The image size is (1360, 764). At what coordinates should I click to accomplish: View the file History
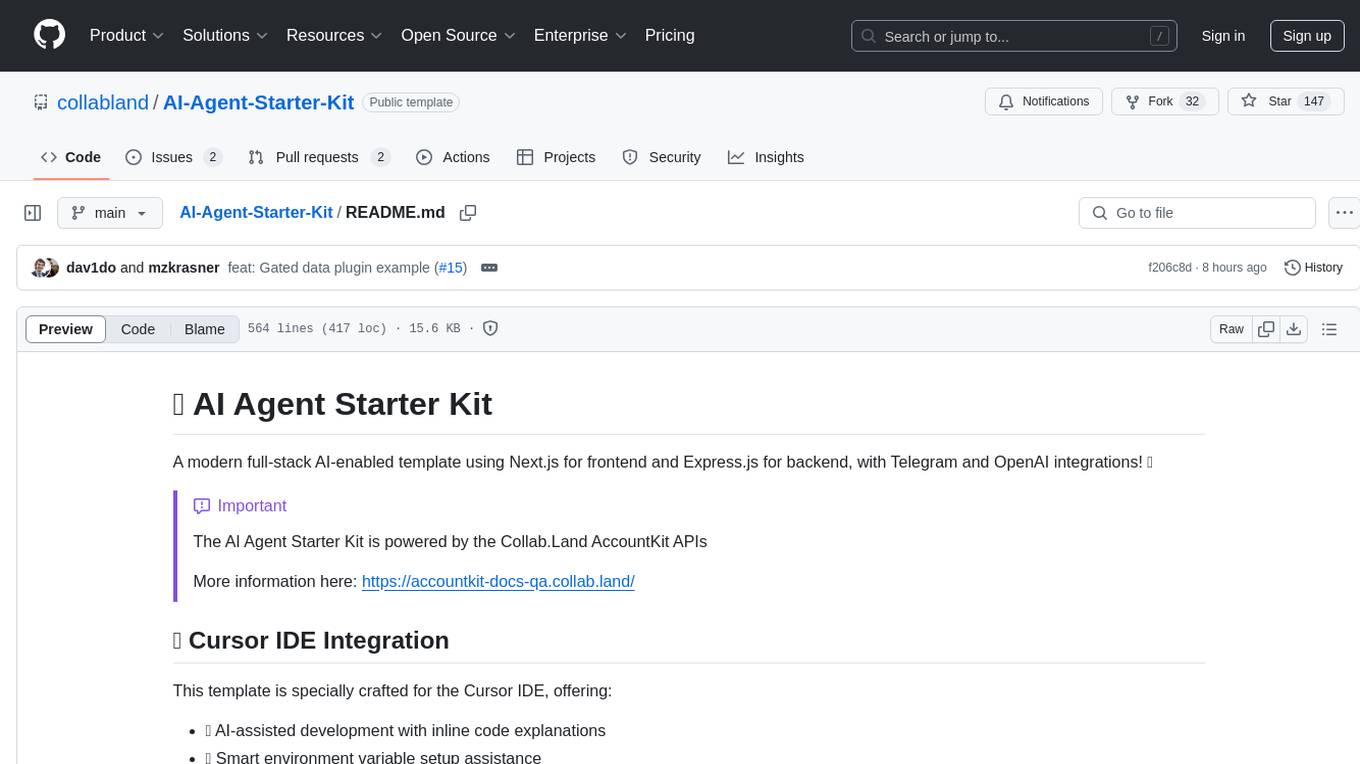pos(1313,268)
